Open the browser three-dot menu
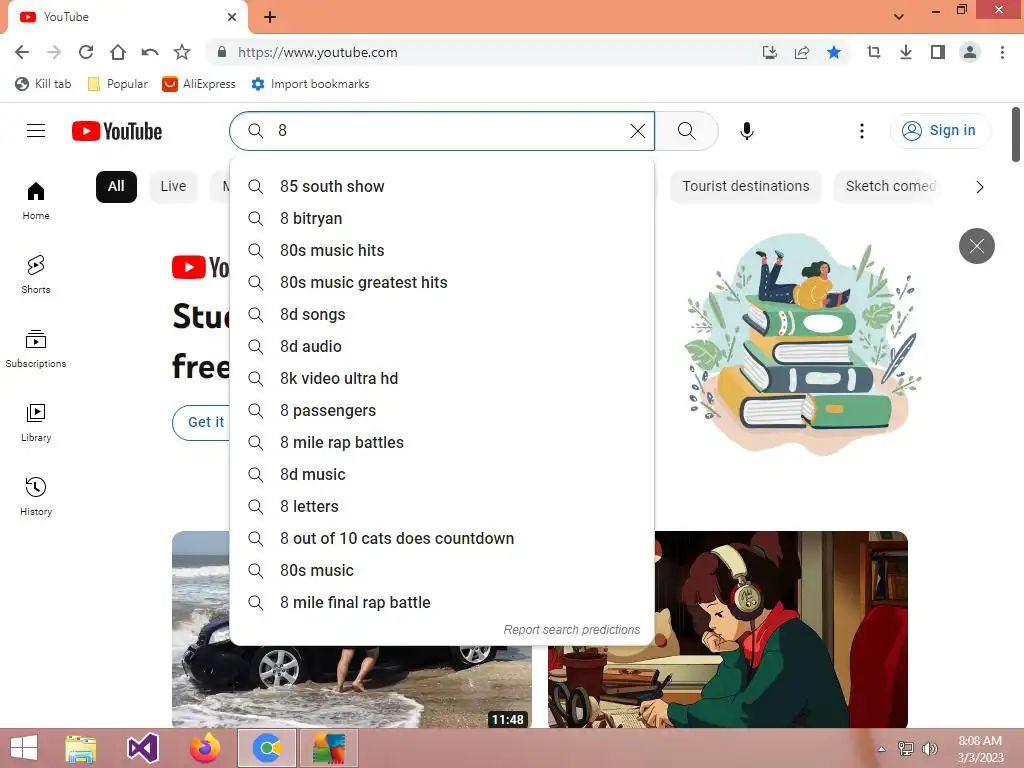This screenshot has width=1024, height=768. point(1002,52)
